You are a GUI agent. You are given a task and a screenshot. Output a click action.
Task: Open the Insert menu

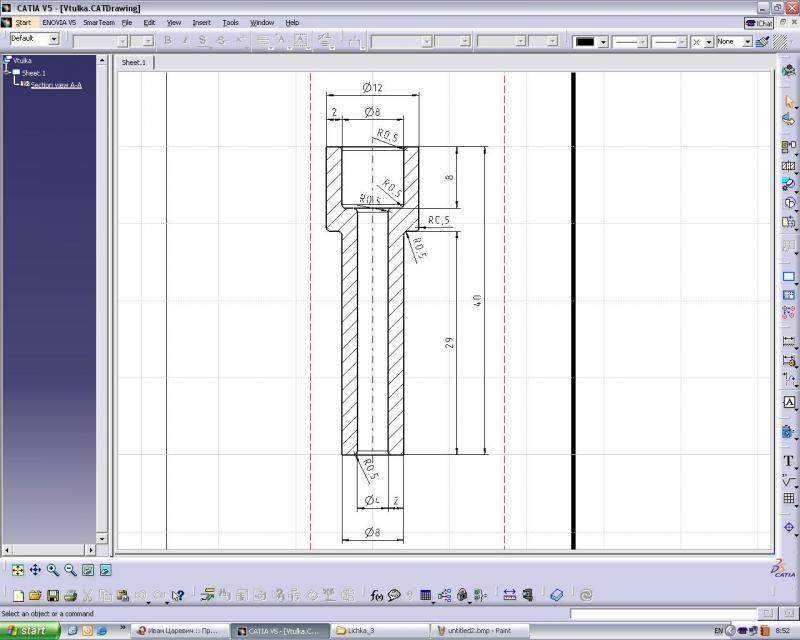coord(201,22)
